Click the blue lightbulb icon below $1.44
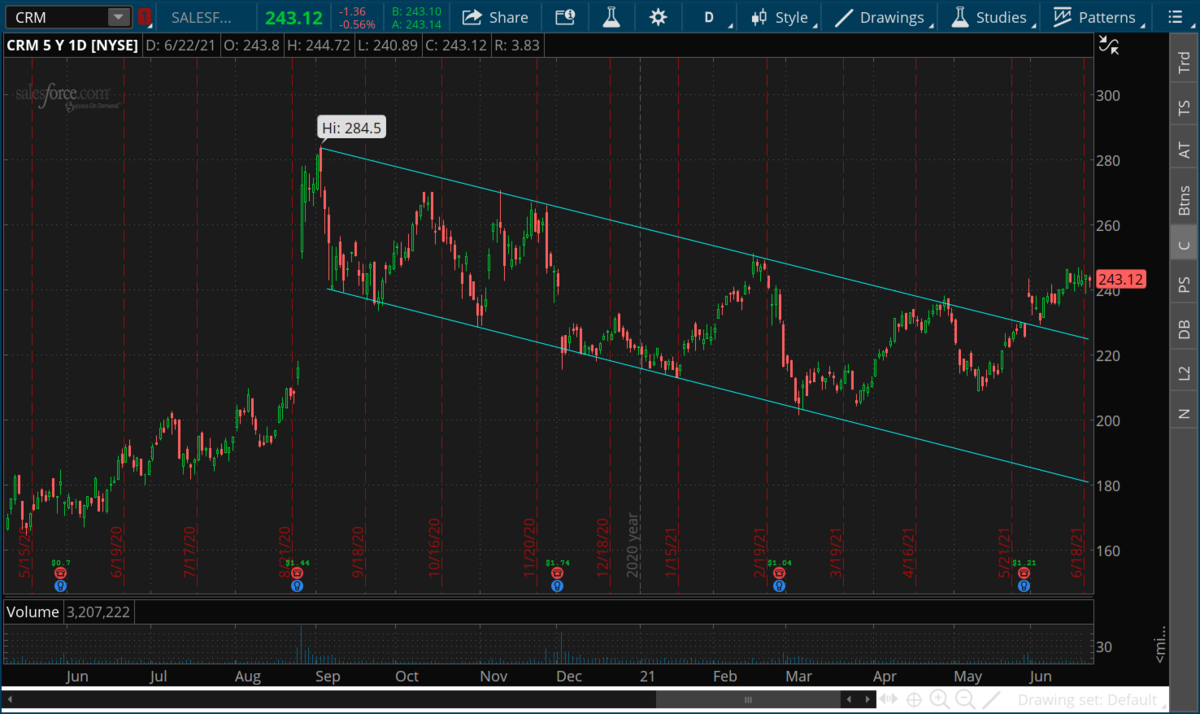The image size is (1200, 714). click(x=297, y=586)
